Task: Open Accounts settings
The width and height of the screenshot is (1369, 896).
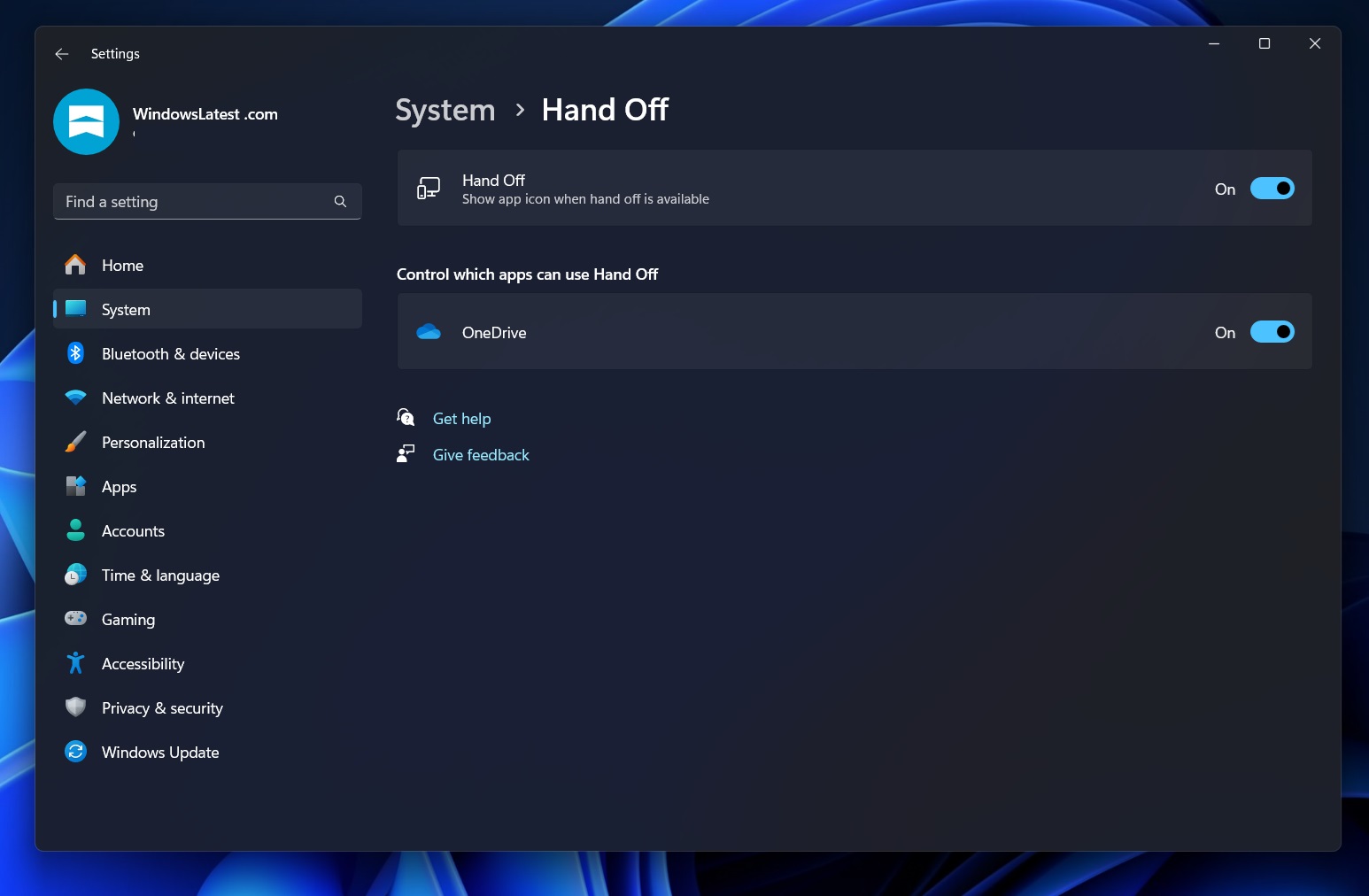Action: tap(207, 530)
